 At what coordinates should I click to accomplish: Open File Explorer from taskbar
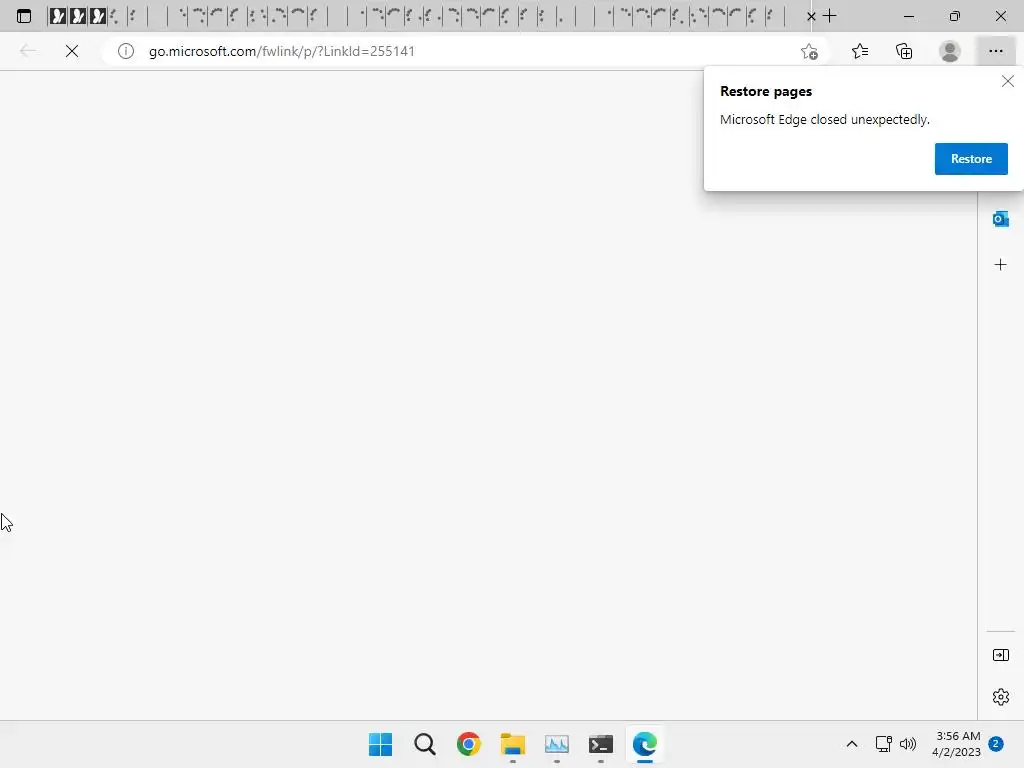coord(513,744)
